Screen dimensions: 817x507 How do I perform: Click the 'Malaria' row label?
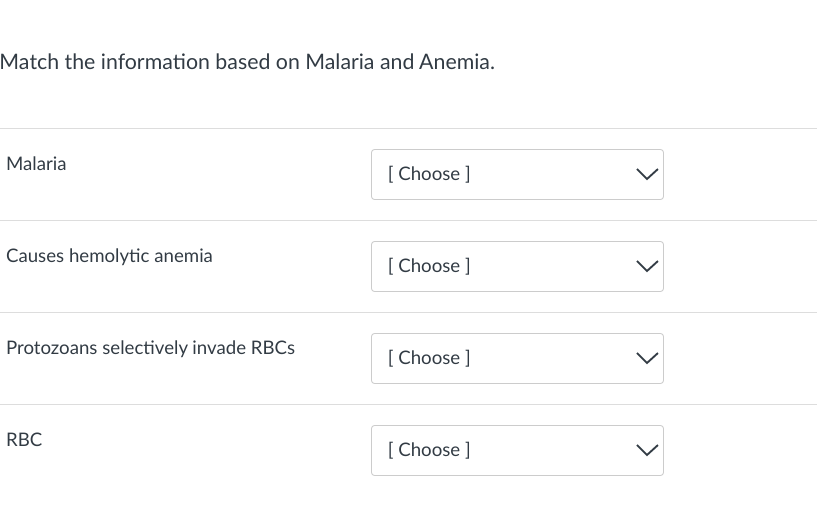pos(36,164)
